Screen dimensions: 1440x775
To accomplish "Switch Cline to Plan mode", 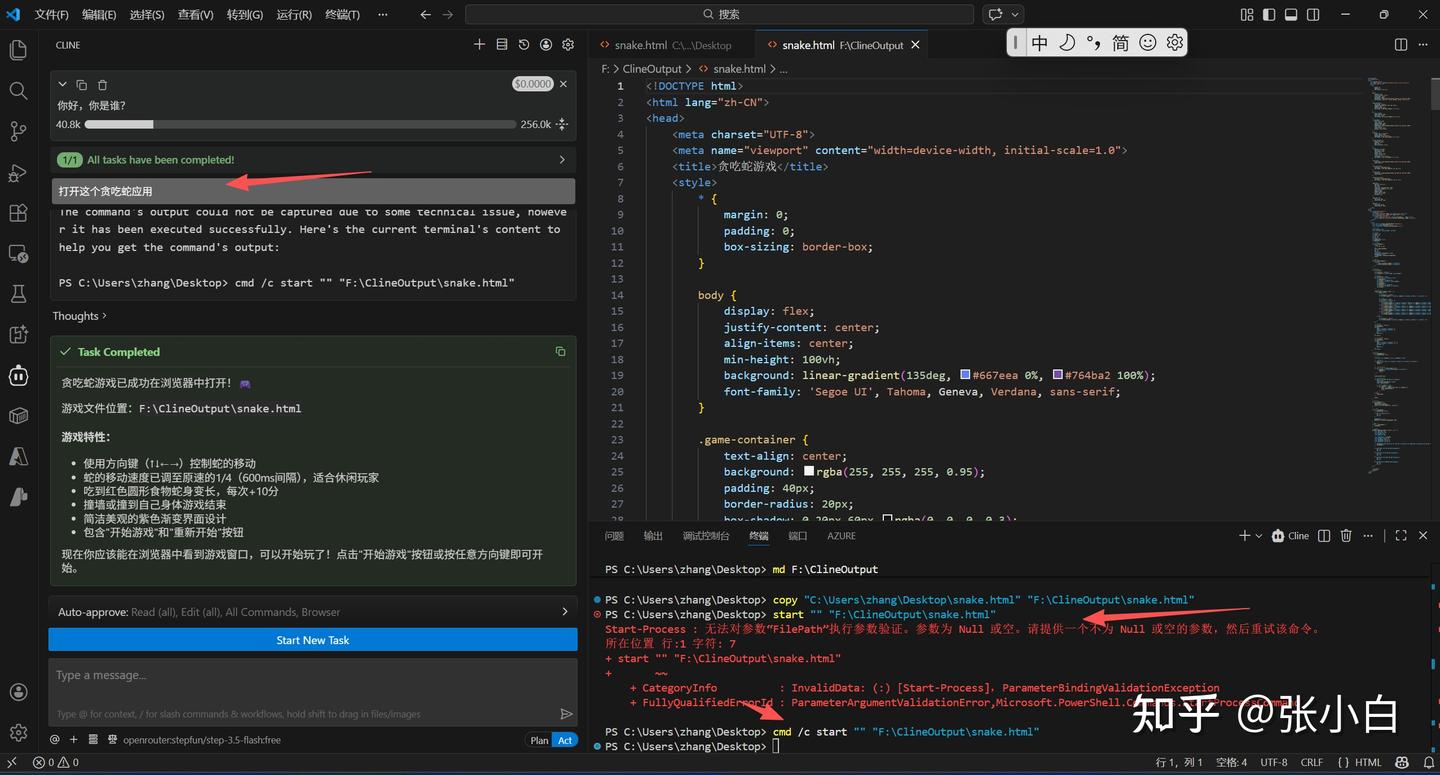I will [539, 740].
